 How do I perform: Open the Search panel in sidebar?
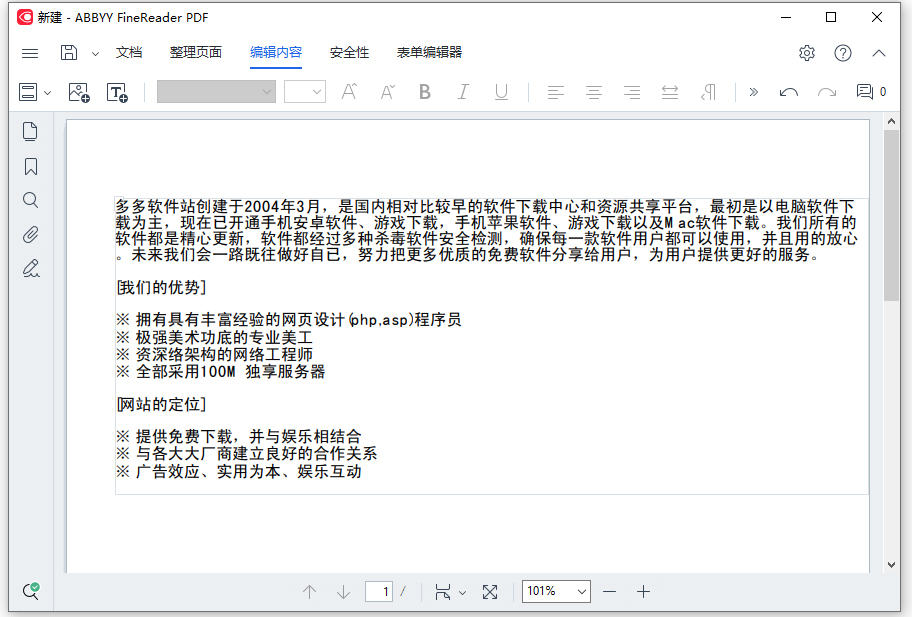point(30,201)
